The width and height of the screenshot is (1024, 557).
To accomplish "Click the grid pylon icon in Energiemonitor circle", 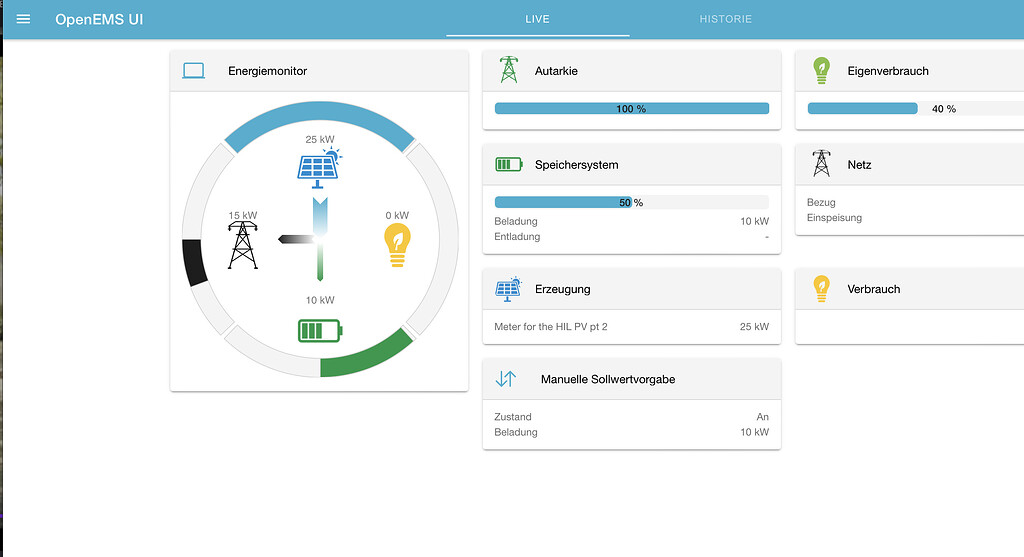I will tap(242, 245).
